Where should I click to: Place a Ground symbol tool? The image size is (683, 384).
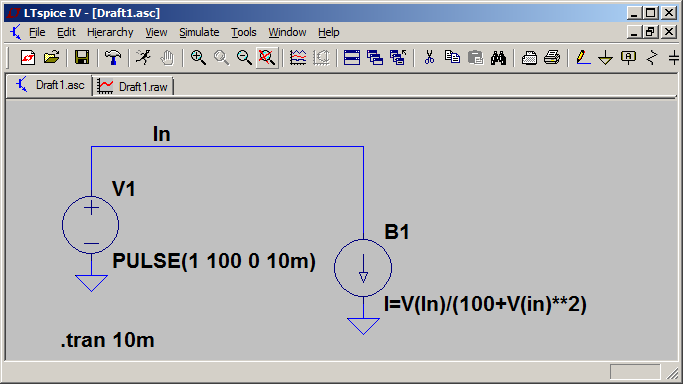(x=605, y=57)
